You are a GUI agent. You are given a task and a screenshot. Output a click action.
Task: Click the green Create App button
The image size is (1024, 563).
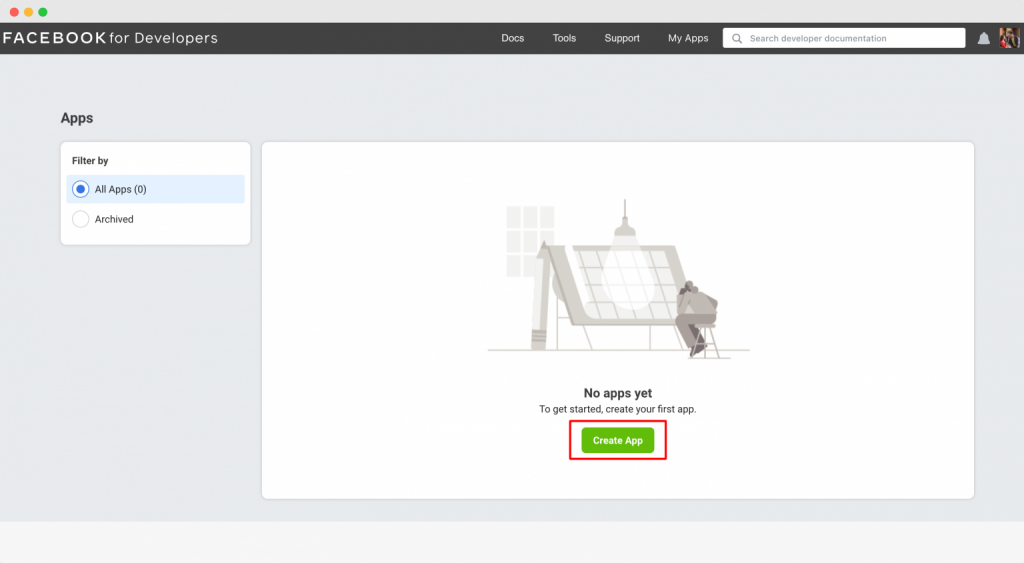point(618,440)
